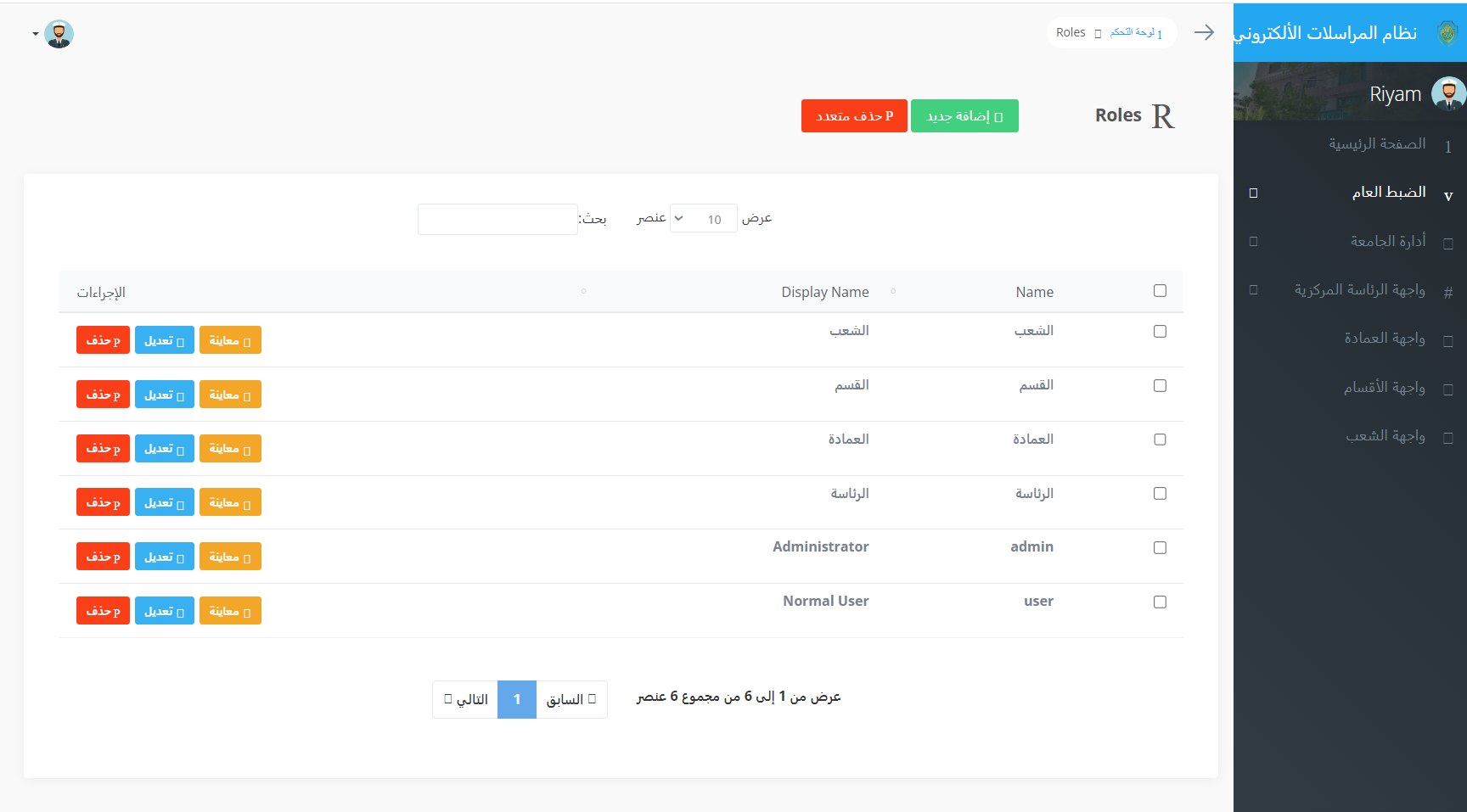Open the لوحة التحكم breadcrumb link
This screenshot has width=1467, height=812.
click(1136, 32)
